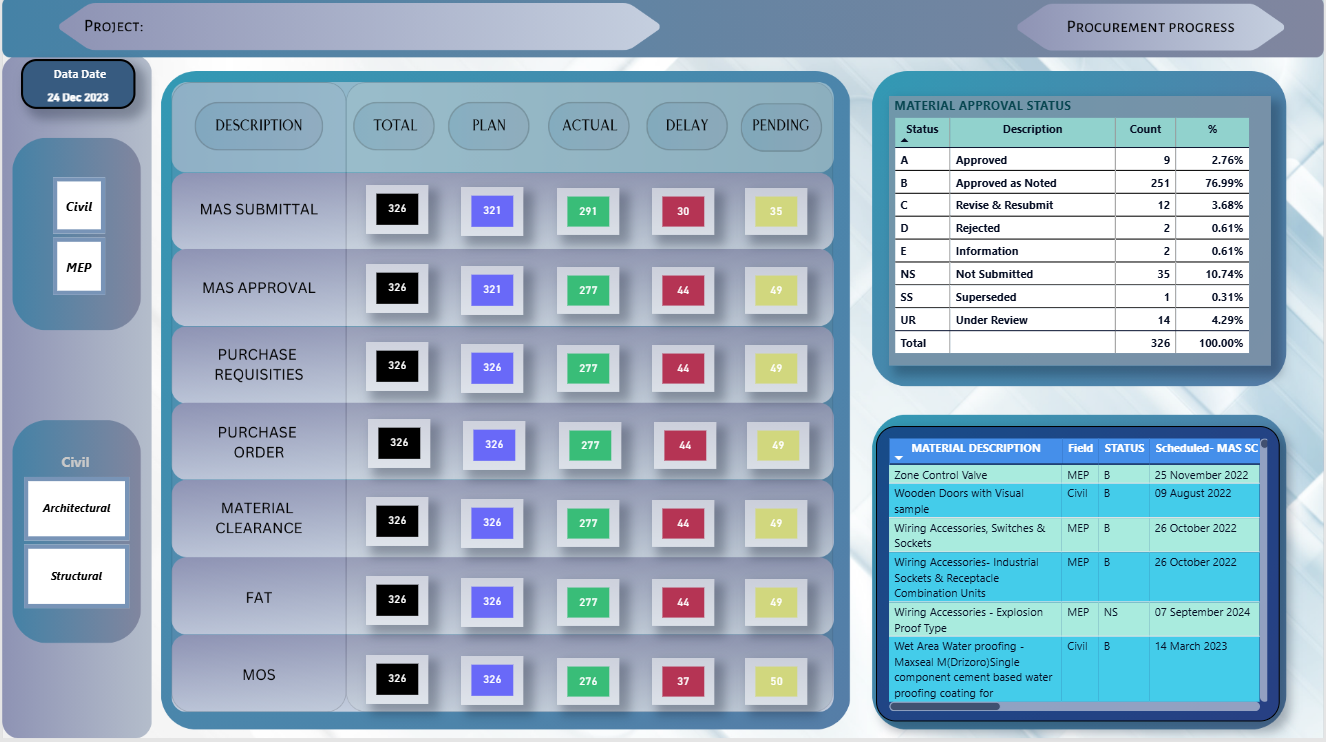Select the red MAS Submittal delay card 30
This screenshot has width=1326, height=742.
pos(683,211)
